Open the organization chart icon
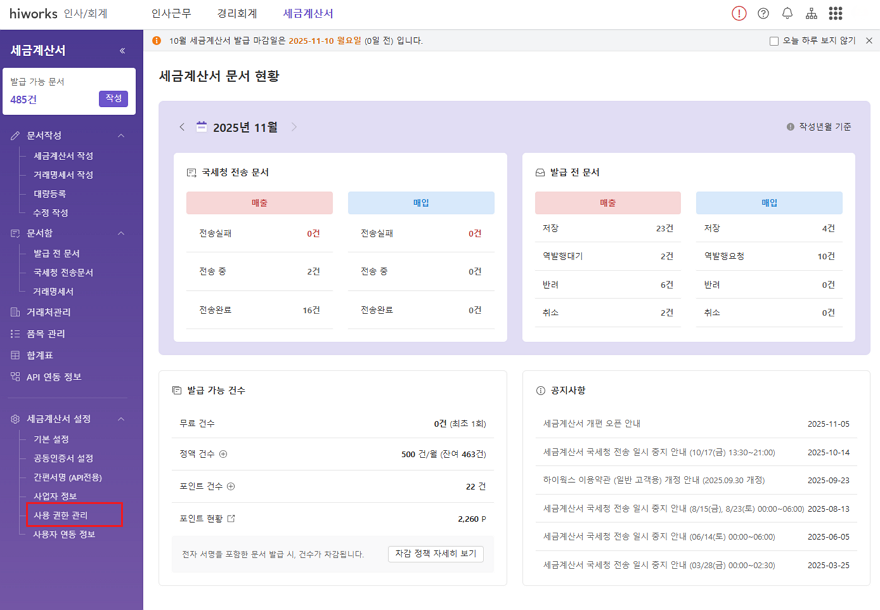Screen dimensions: 880x610 coord(811,14)
